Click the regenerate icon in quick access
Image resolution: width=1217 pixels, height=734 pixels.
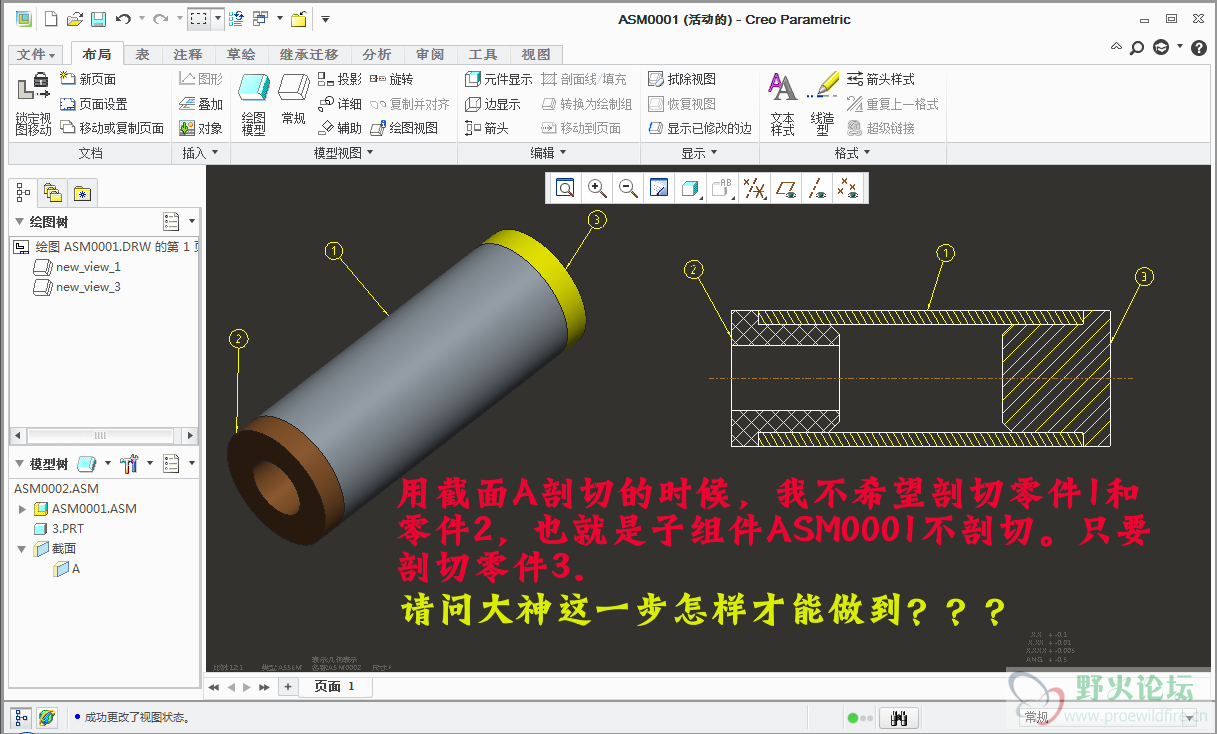[236, 19]
